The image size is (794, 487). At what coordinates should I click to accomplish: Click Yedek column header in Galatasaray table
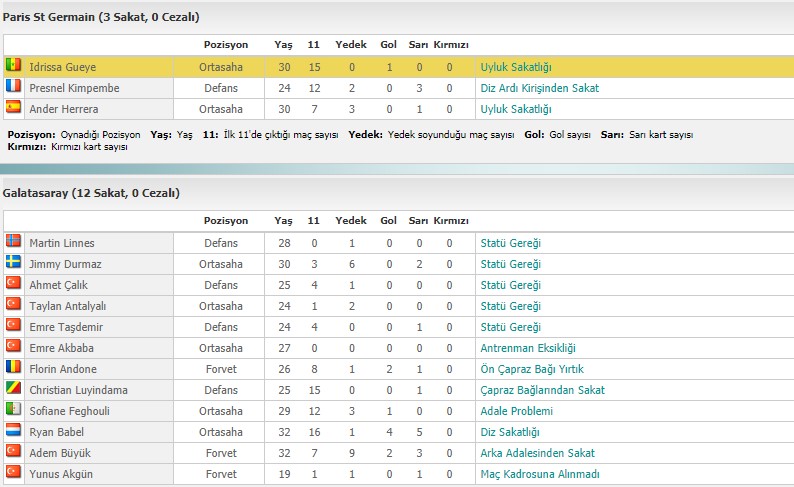pyautogui.click(x=351, y=221)
